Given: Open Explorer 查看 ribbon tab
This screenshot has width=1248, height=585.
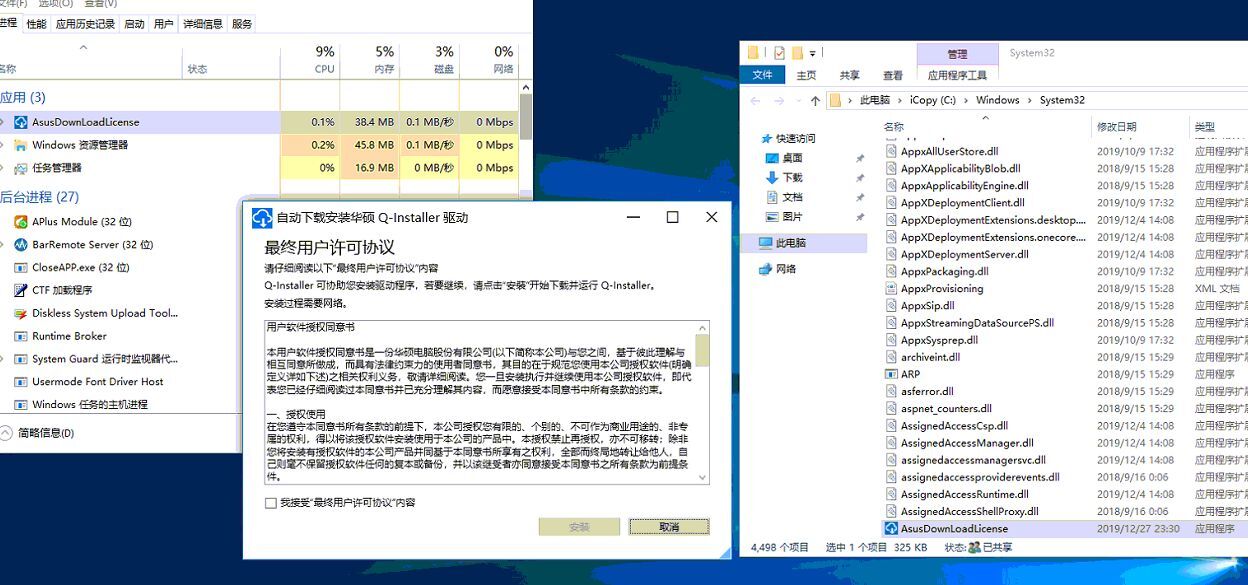Looking at the screenshot, I should click(x=893, y=75).
